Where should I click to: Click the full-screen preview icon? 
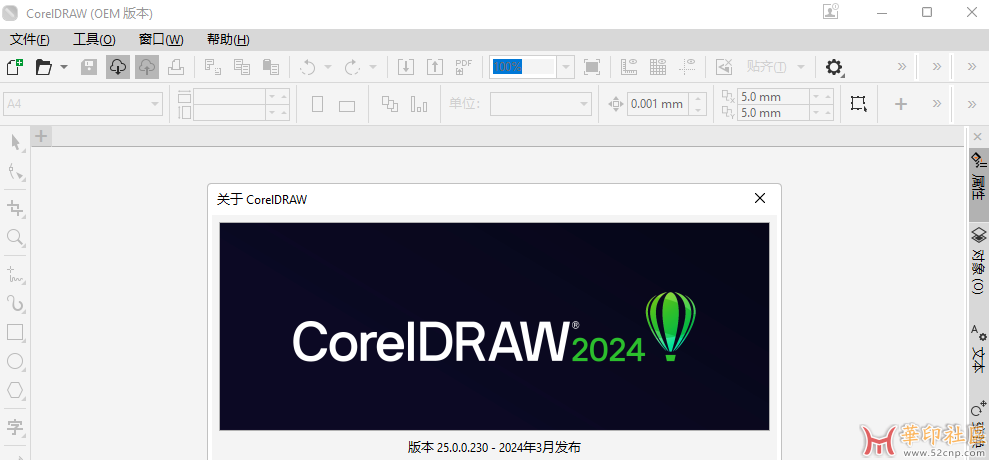592,67
